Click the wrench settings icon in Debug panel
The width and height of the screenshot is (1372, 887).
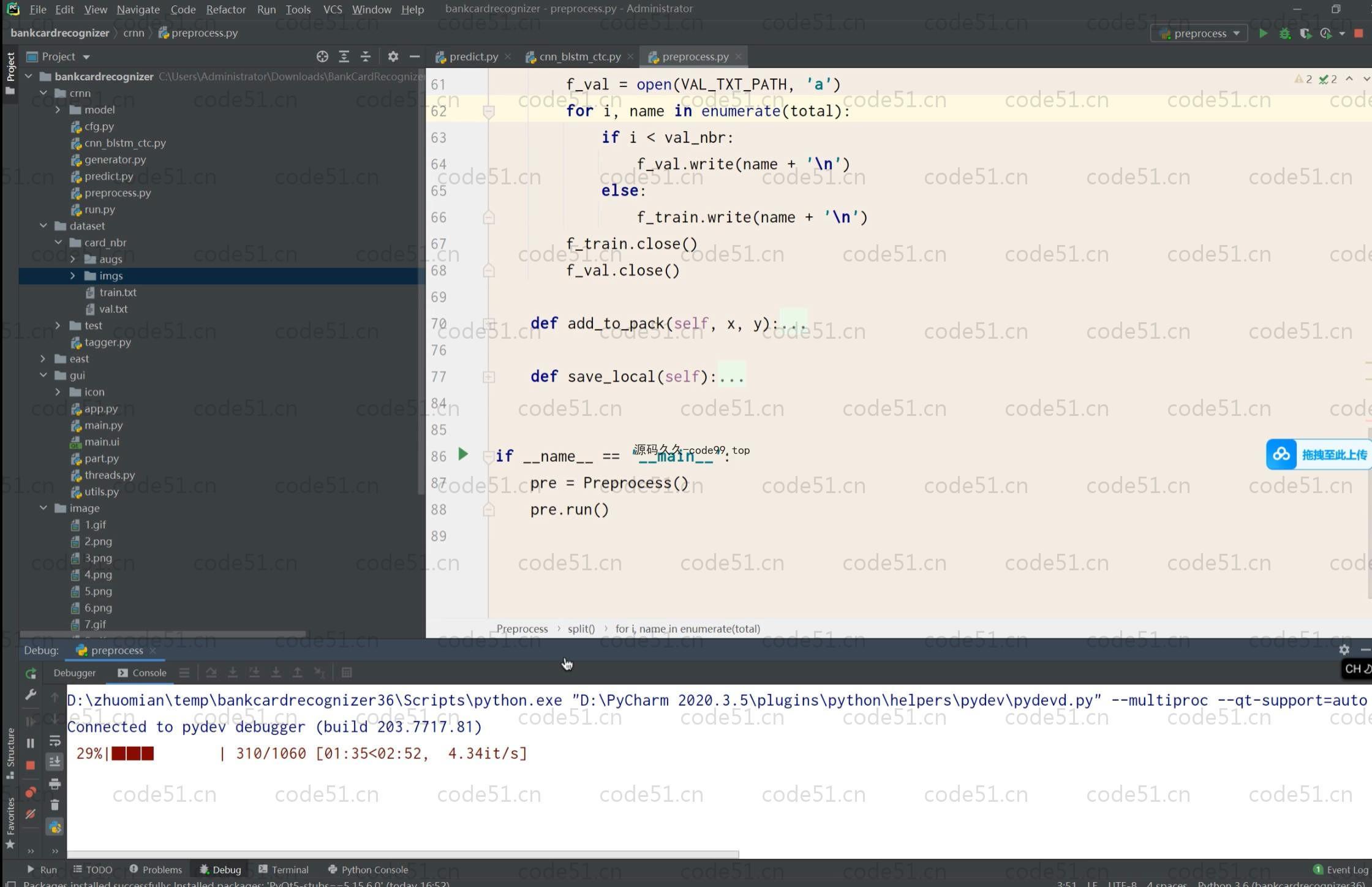[x=31, y=695]
